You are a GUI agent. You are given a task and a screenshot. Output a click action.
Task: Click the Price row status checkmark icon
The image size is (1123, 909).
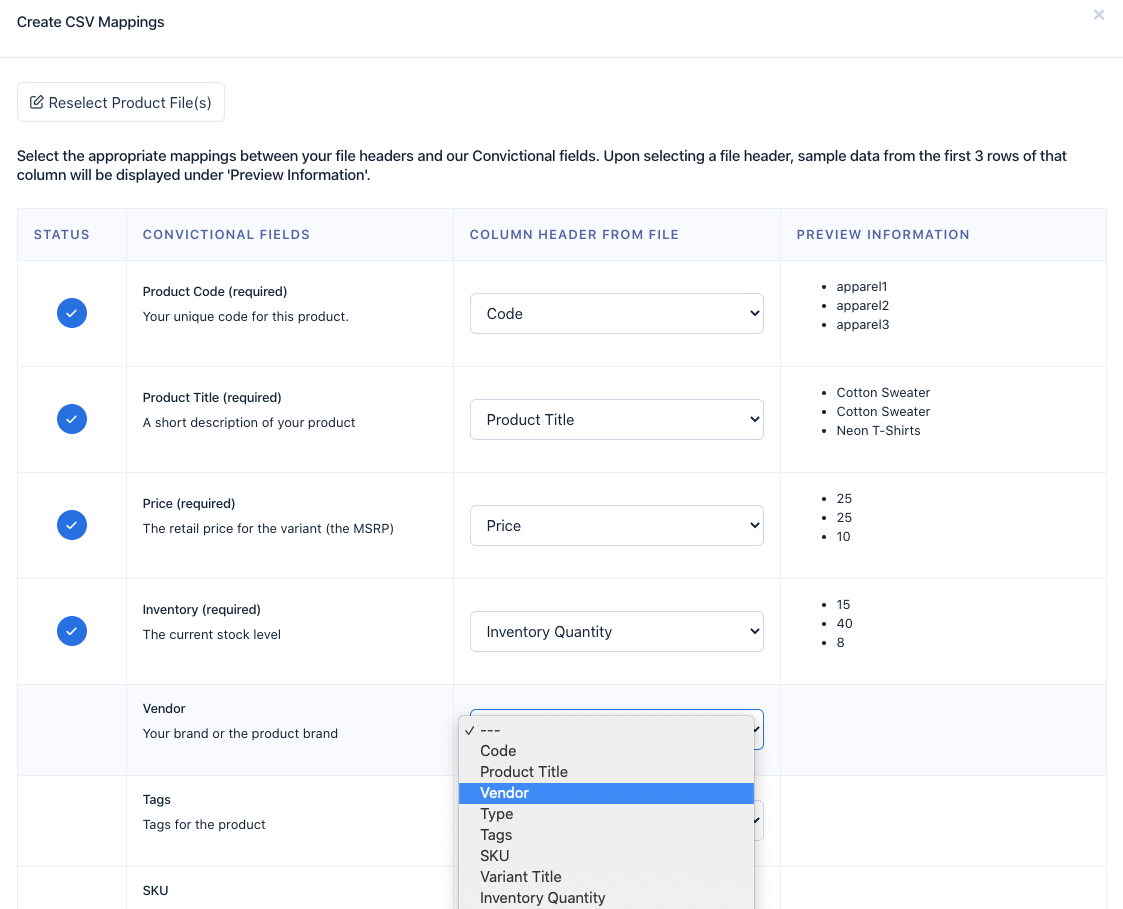[x=72, y=525]
